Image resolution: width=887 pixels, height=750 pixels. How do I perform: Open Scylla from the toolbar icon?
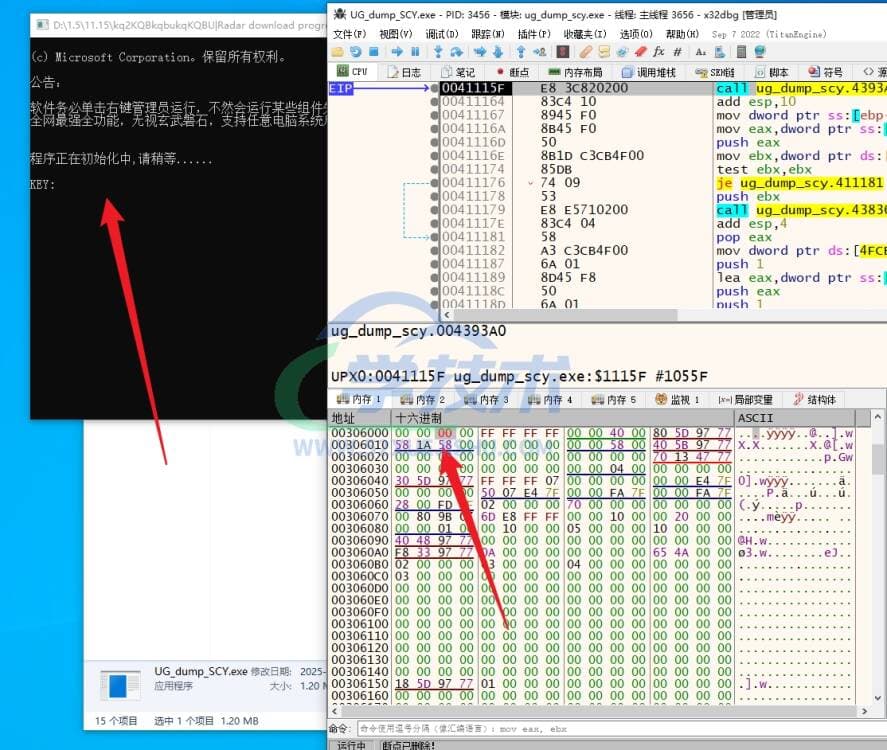click(564, 51)
